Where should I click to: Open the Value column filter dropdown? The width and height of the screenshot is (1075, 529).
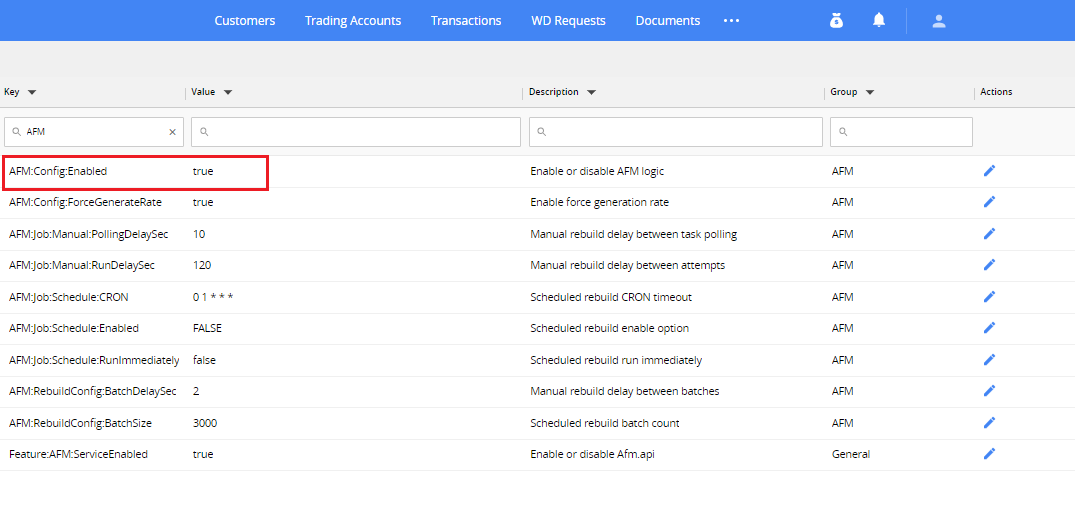pyautogui.click(x=228, y=92)
